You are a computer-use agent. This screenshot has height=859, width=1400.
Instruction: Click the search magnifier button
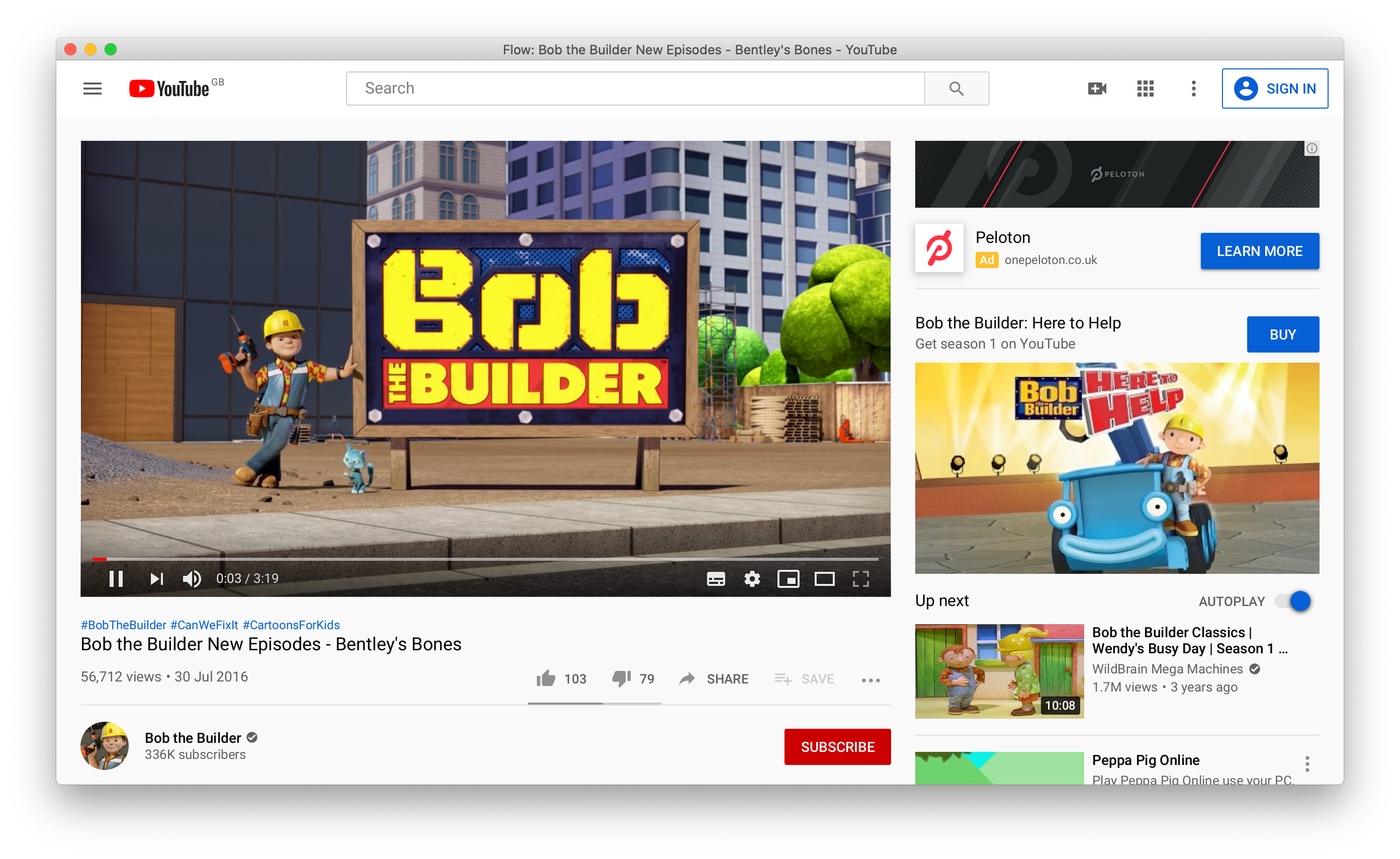coord(956,89)
